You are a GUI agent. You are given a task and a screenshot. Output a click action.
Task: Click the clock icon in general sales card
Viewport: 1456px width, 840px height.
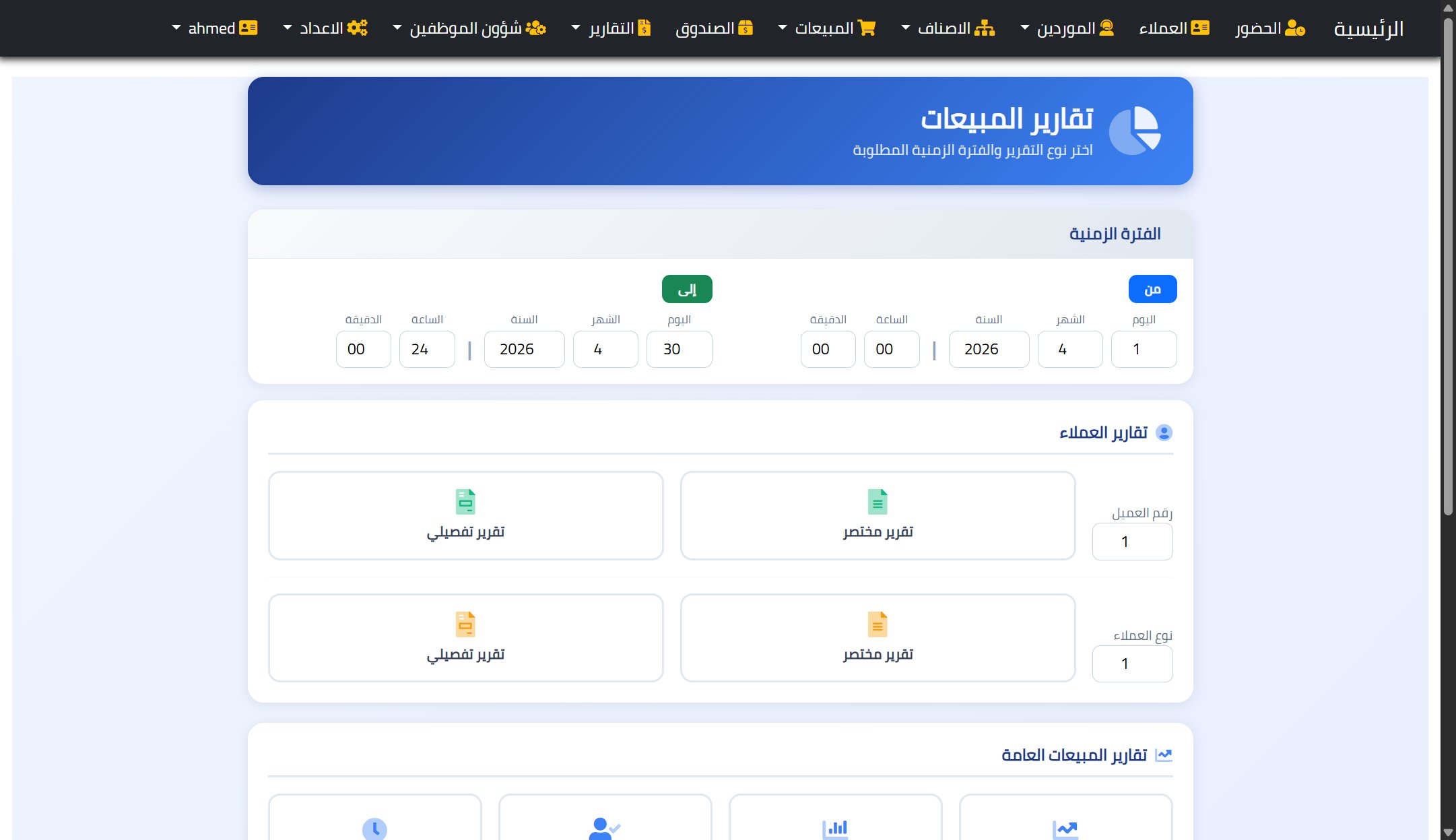[374, 829]
